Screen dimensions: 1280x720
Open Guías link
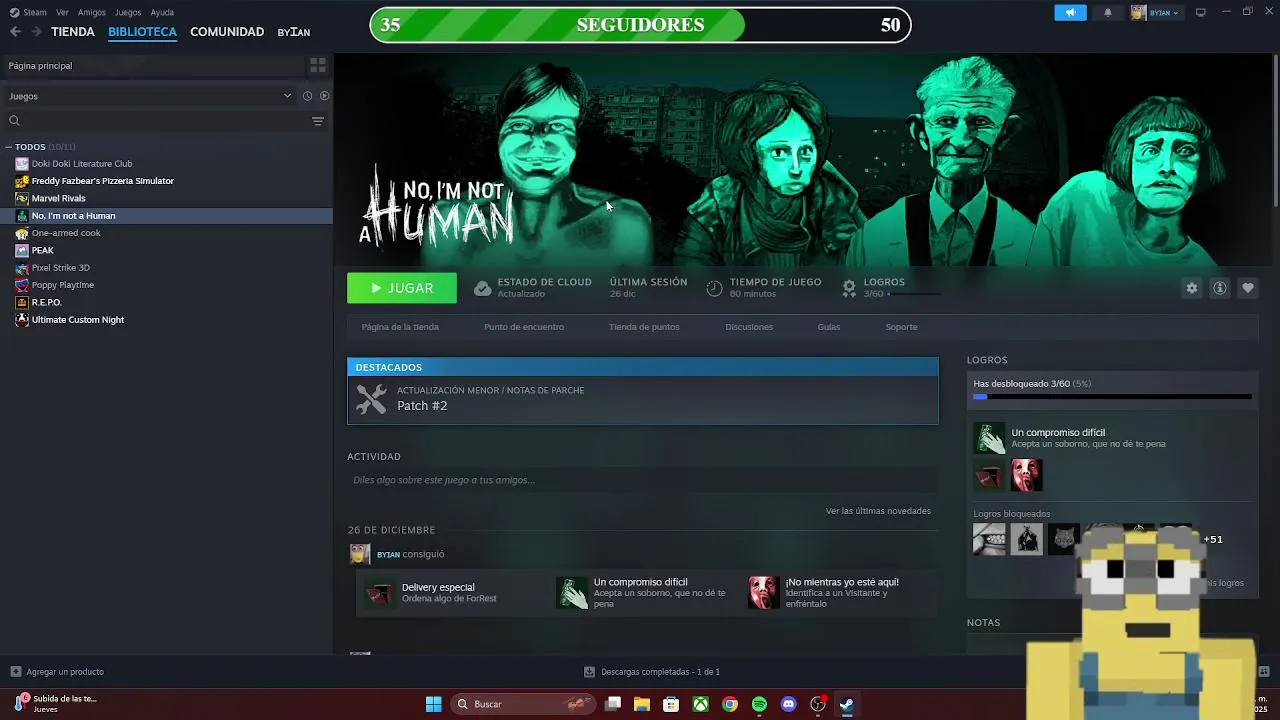tap(829, 327)
